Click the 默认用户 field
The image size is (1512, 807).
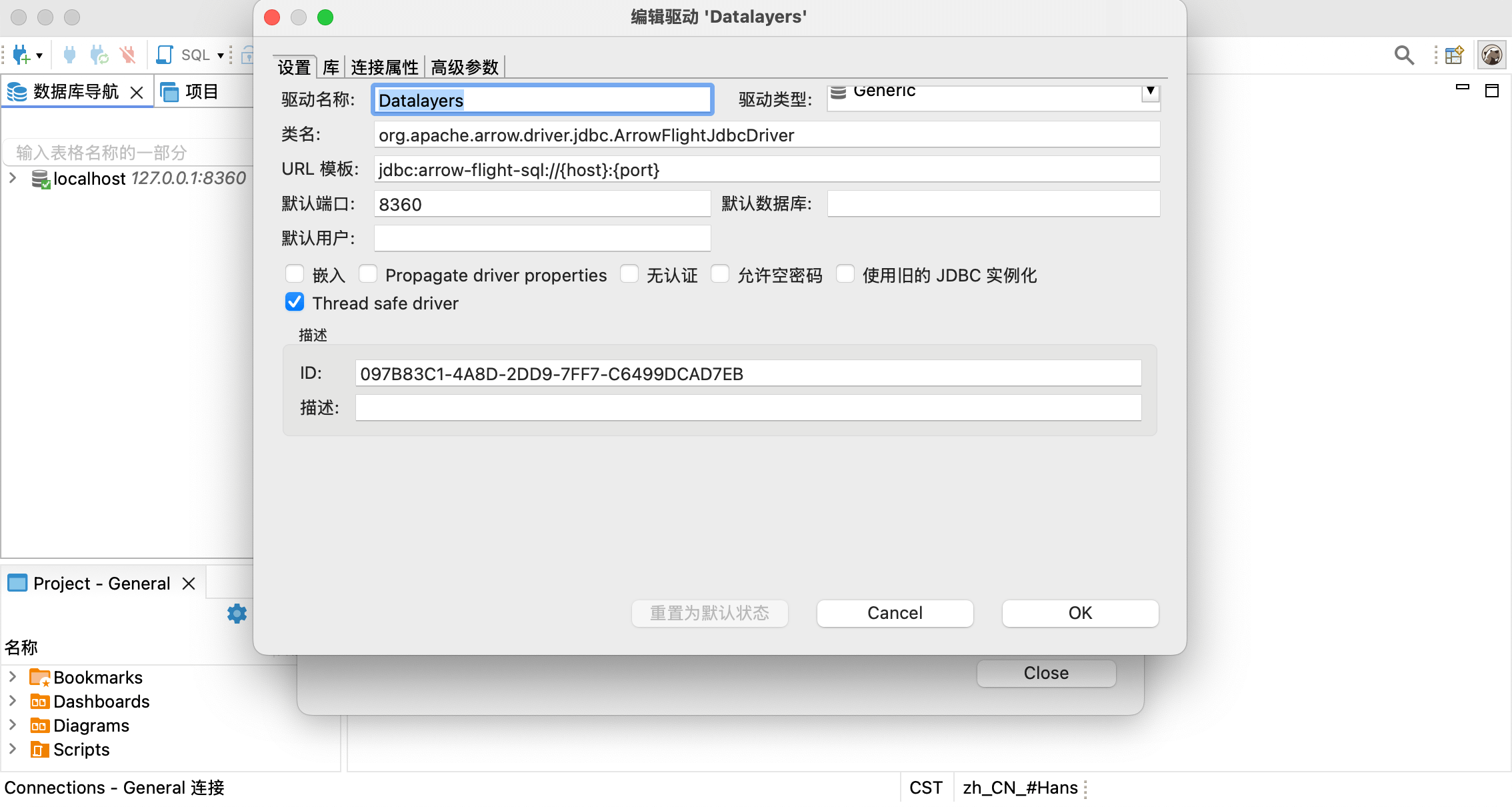(x=543, y=239)
